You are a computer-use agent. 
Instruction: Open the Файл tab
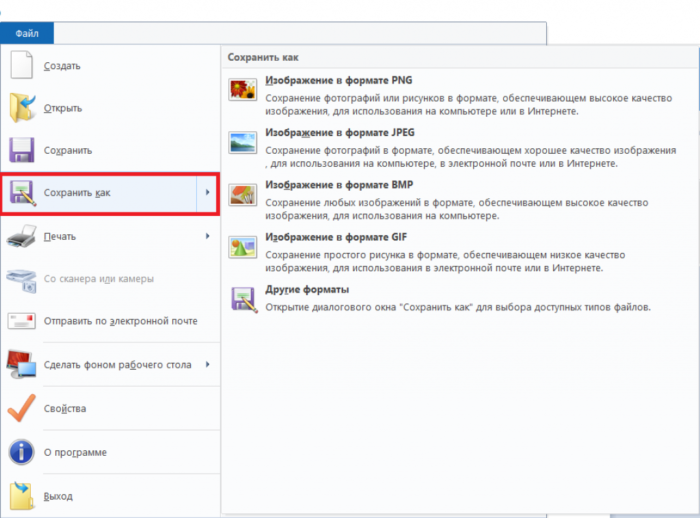point(27,32)
